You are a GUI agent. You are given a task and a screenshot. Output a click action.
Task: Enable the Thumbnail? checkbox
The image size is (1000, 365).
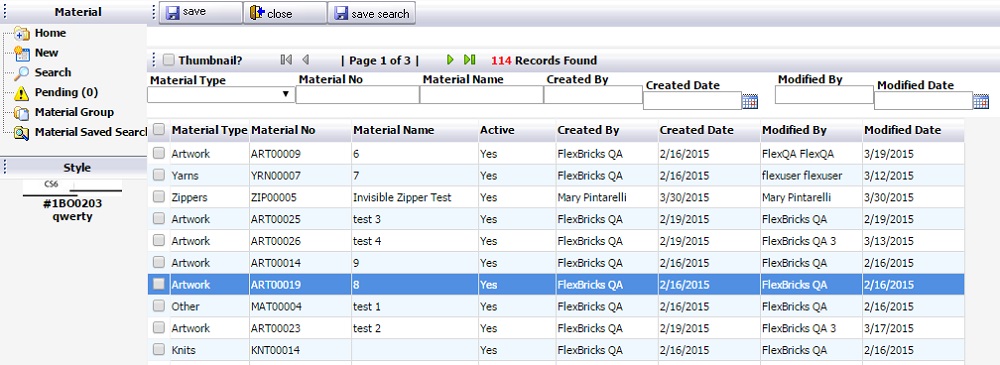click(x=168, y=60)
